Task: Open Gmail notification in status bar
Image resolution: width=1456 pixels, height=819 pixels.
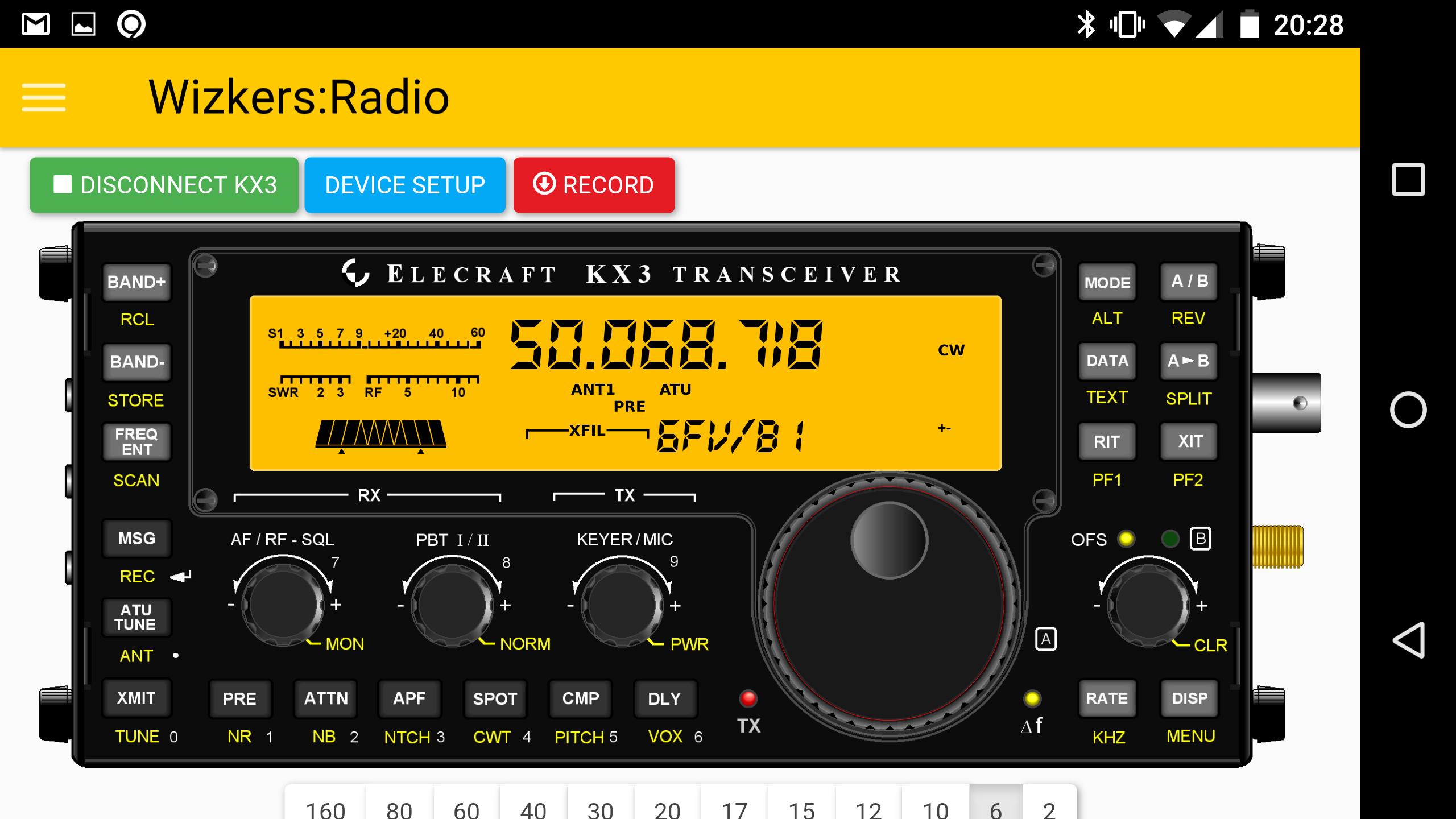Action: click(x=36, y=24)
